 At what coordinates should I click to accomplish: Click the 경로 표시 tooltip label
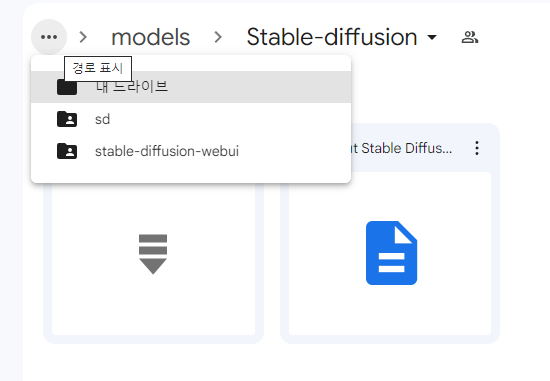(x=98, y=68)
